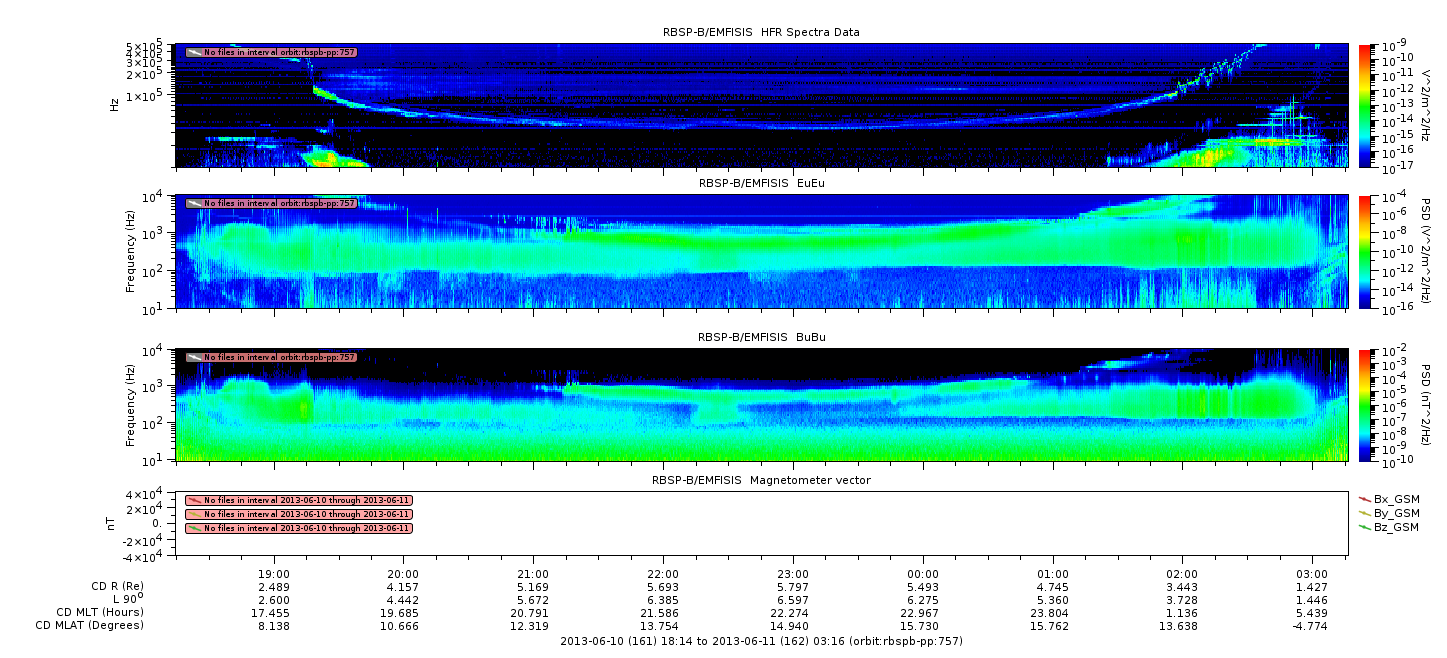Click the warning icon in the BuBu panel

[x=194, y=357]
